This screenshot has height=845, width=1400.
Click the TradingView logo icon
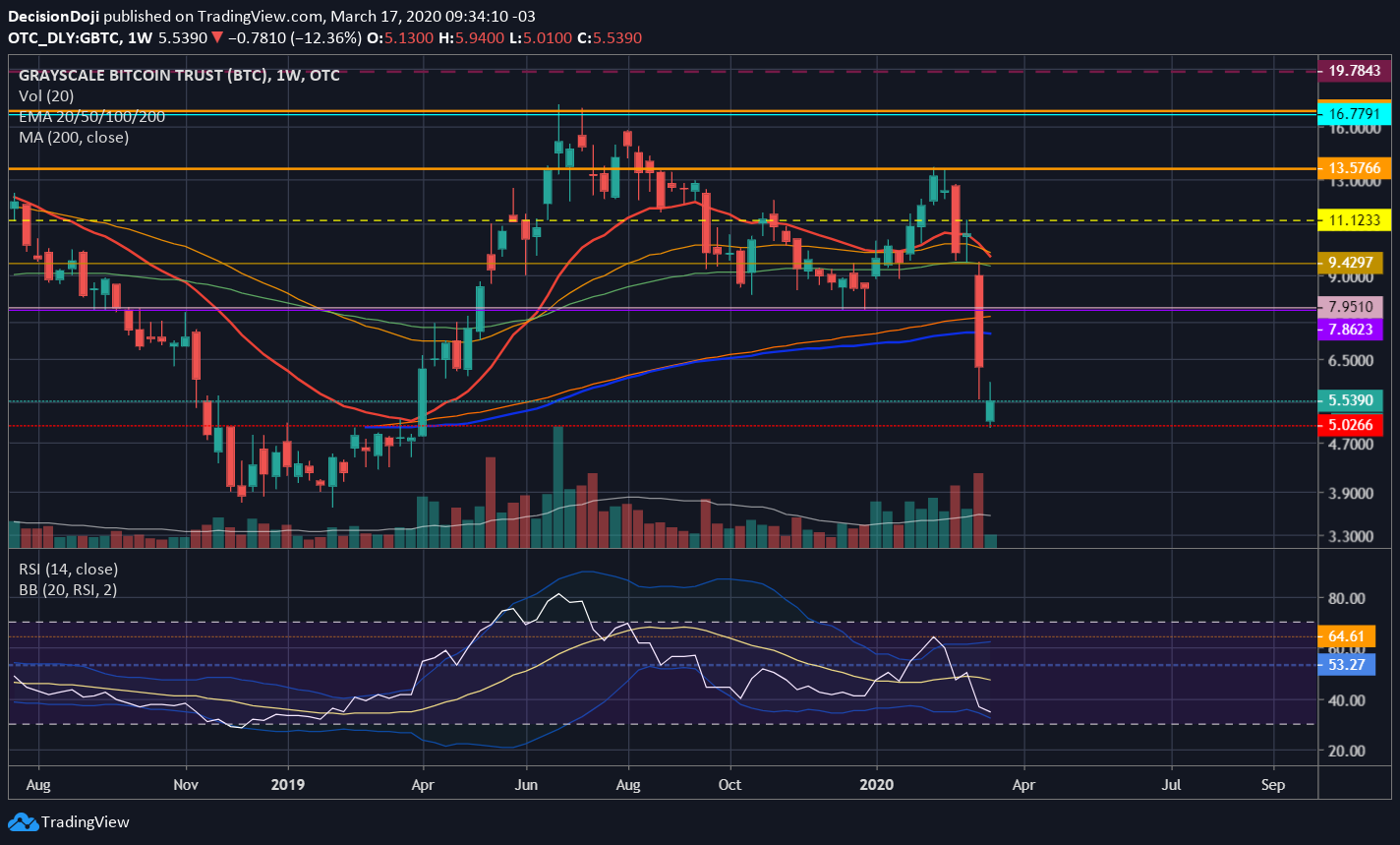click(x=23, y=821)
